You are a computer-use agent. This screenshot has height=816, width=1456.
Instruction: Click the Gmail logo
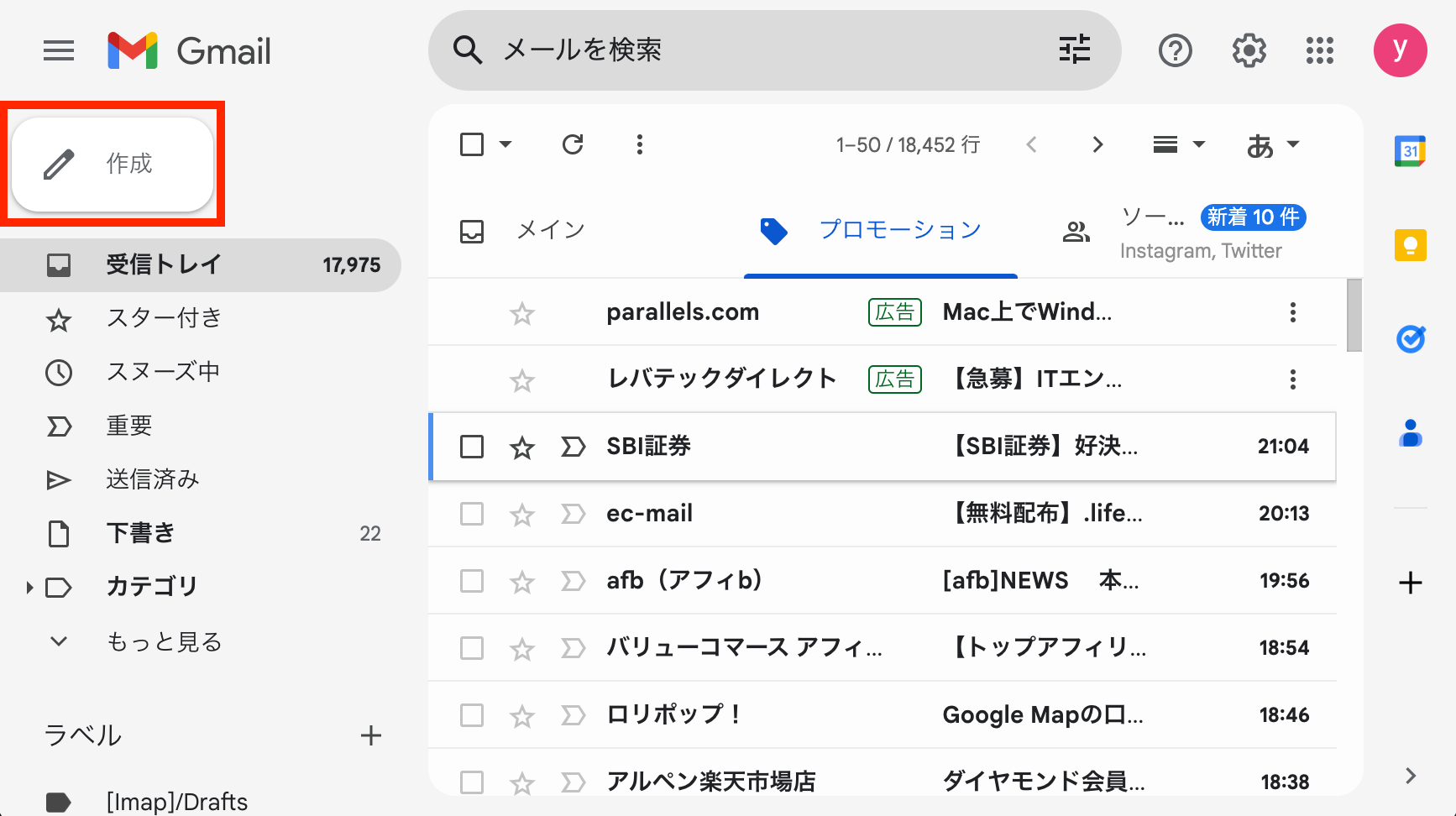tap(190, 51)
